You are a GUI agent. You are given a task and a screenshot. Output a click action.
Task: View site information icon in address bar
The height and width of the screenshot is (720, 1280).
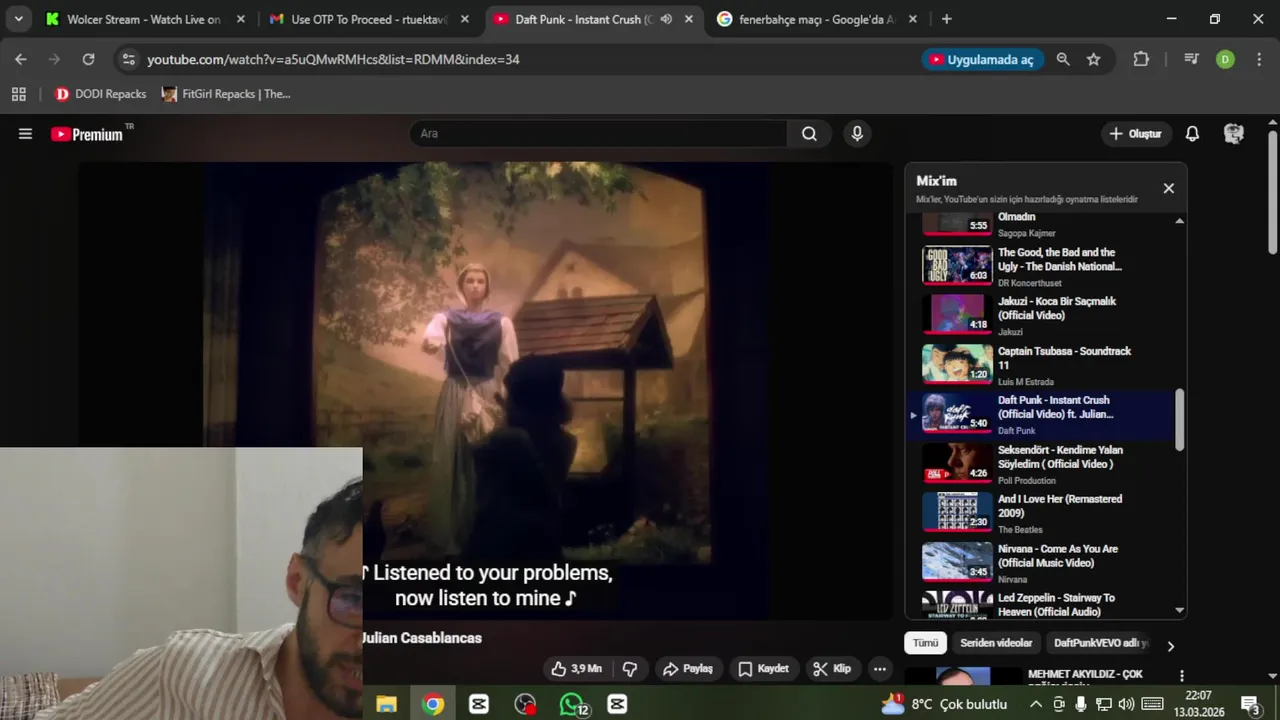[x=128, y=59]
